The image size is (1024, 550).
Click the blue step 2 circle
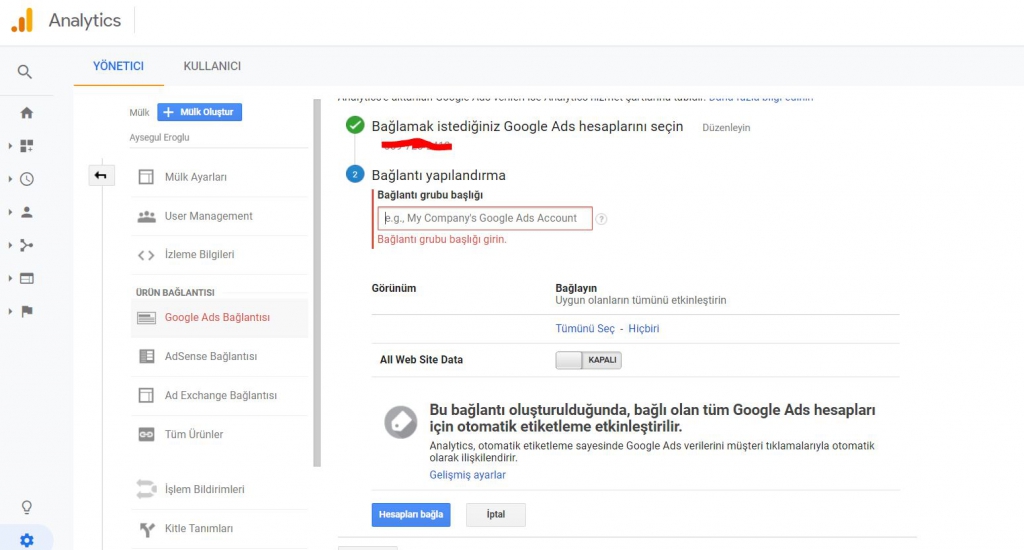pyautogui.click(x=355, y=174)
